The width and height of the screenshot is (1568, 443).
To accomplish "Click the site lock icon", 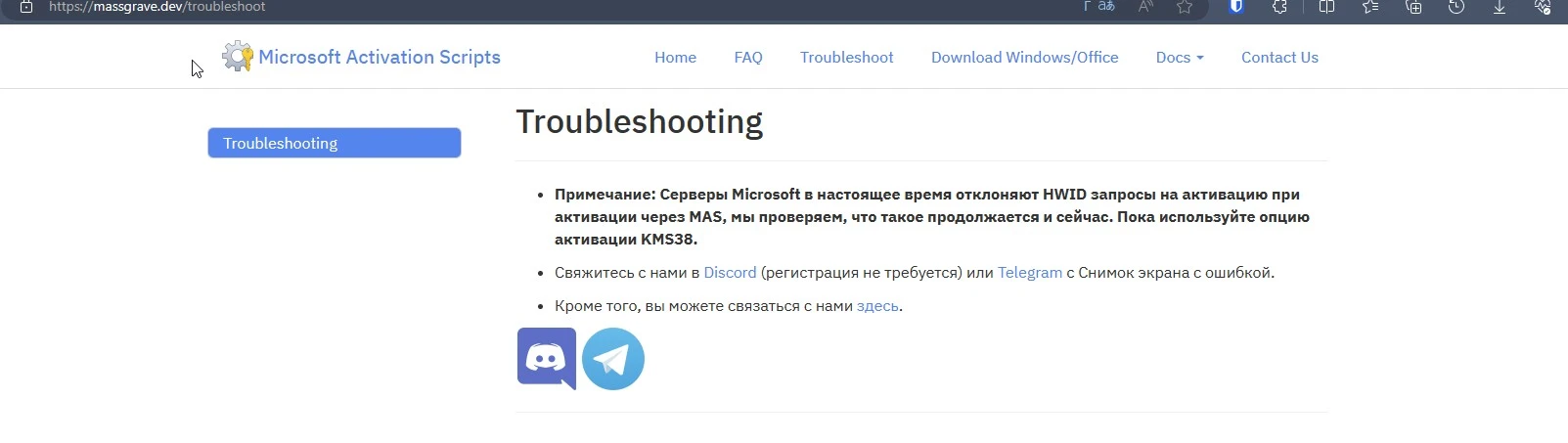I will tap(26, 7).
